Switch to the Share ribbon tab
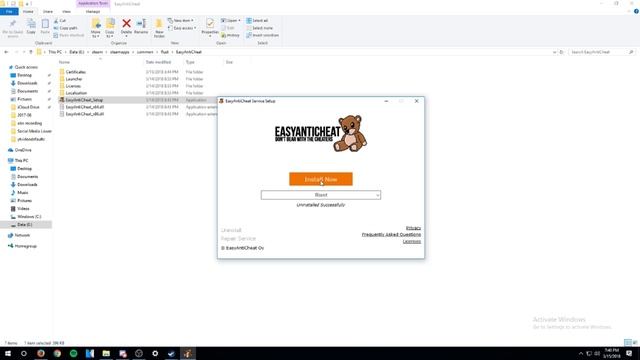Screen dimensions: 640x360 pyautogui.click(x=48, y=11)
